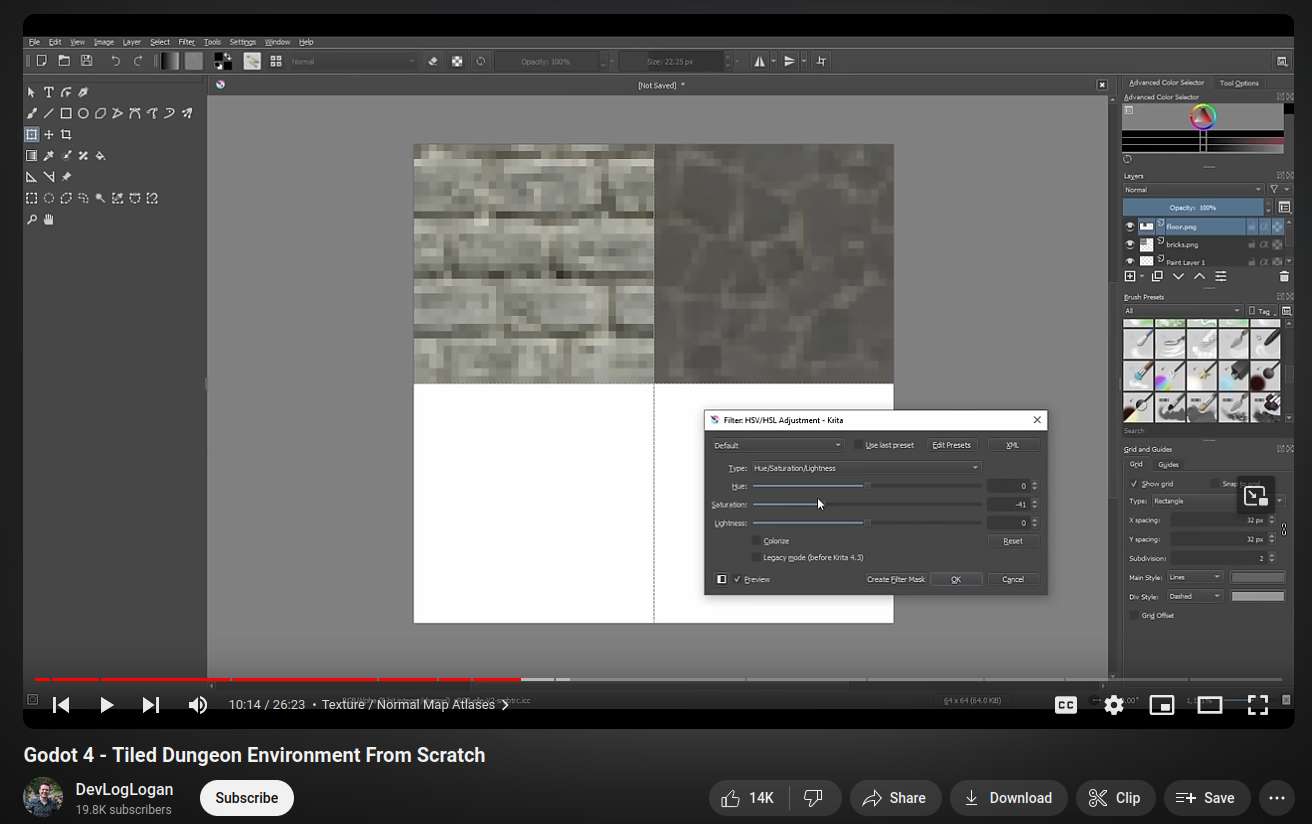
Task: Click OK in HSV/HSL Adjustment dialog
Action: coord(956,579)
